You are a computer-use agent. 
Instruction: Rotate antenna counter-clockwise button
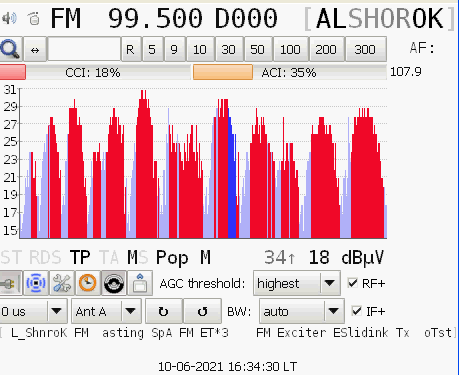[x=202, y=311]
